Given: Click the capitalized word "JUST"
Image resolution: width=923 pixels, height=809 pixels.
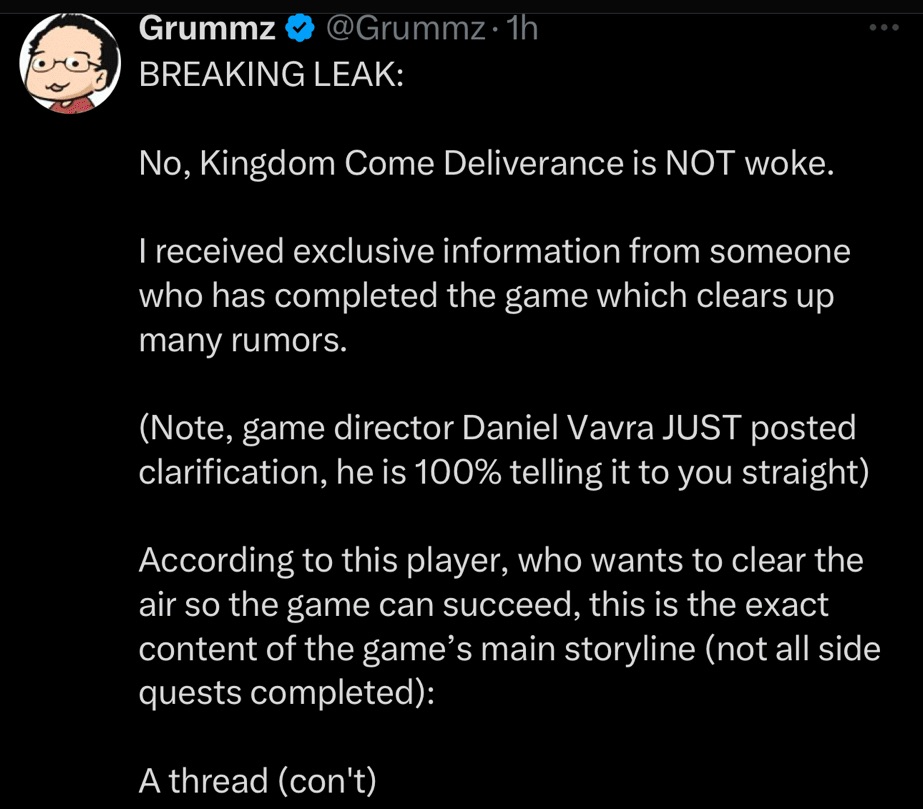Looking at the screenshot, I should pyautogui.click(x=696, y=428).
